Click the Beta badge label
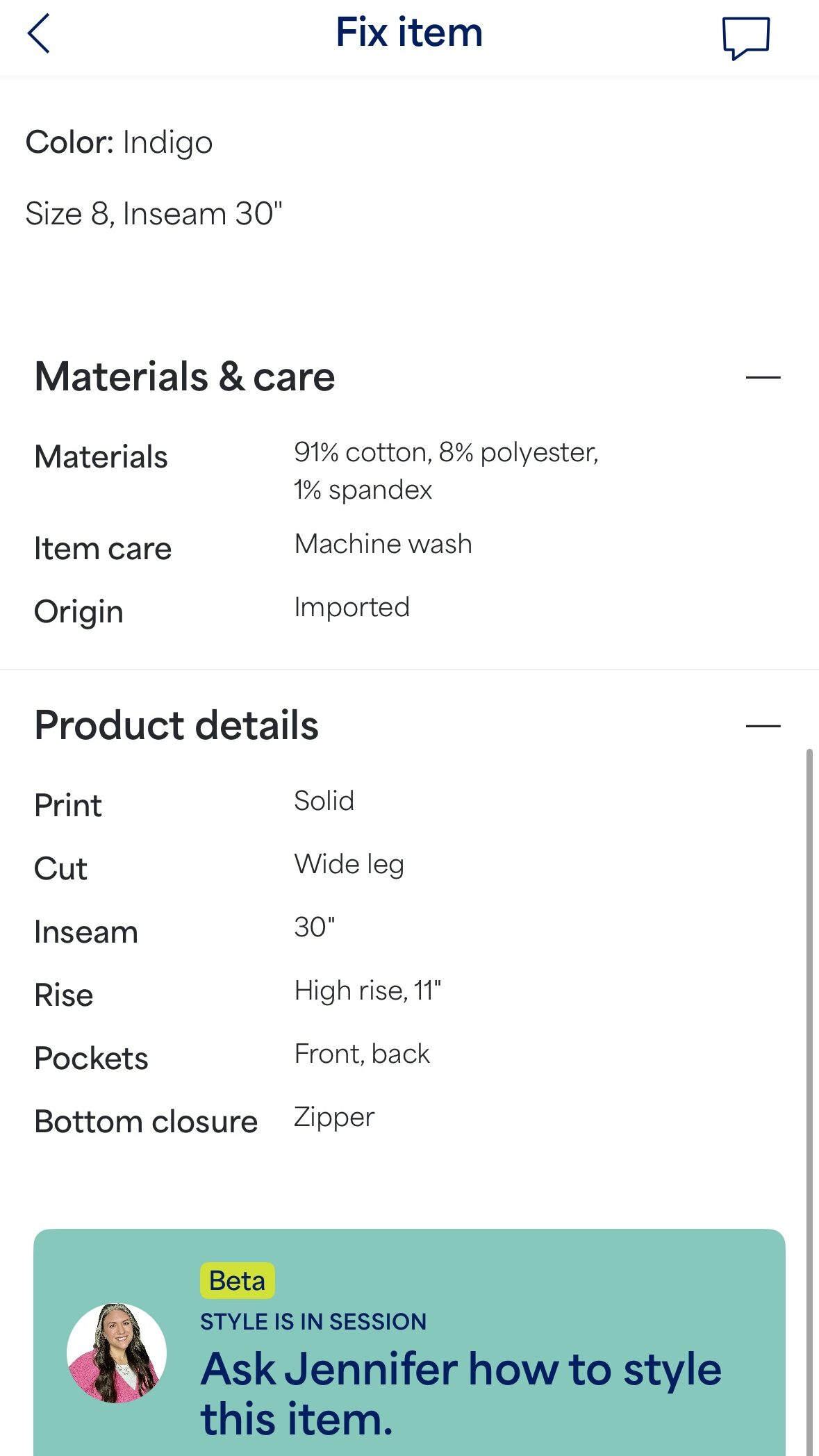The height and width of the screenshot is (1456, 819). 237,1281
